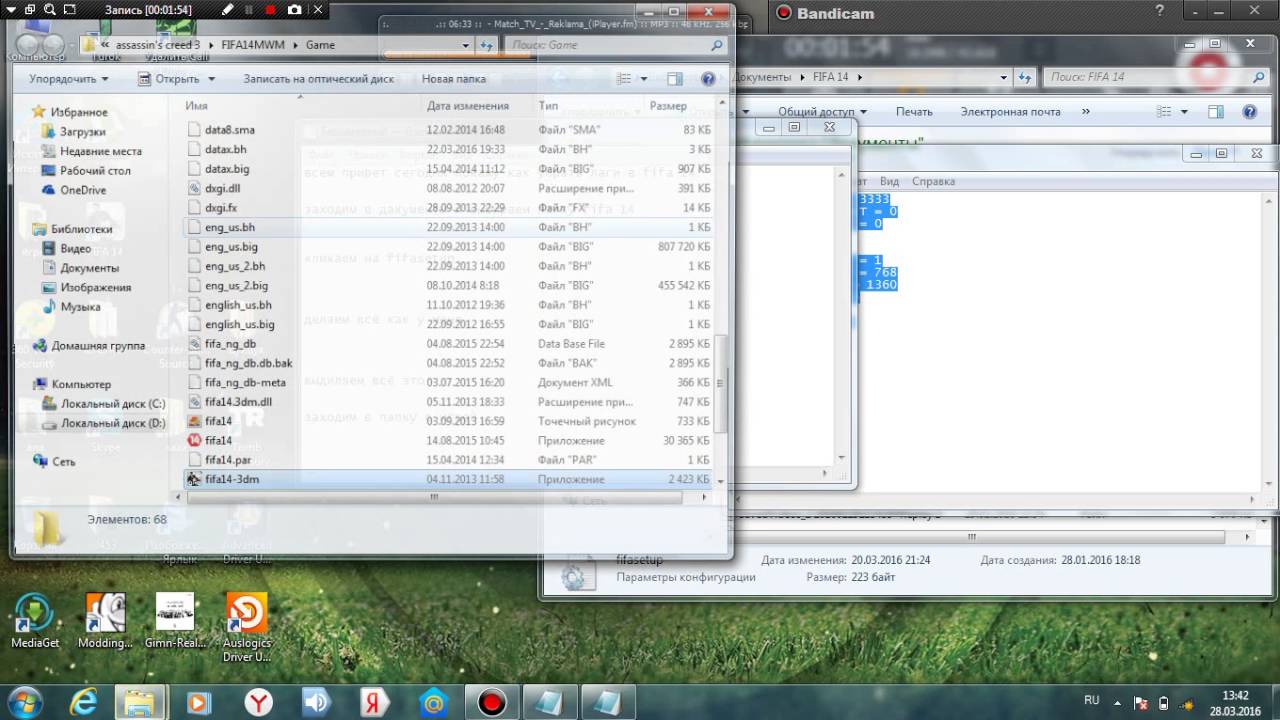The width and height of the screenshot is (1280, 720).
Task: Open Общий доступ dropdown in the FIFA 14 window
Action: click(822, 112)
